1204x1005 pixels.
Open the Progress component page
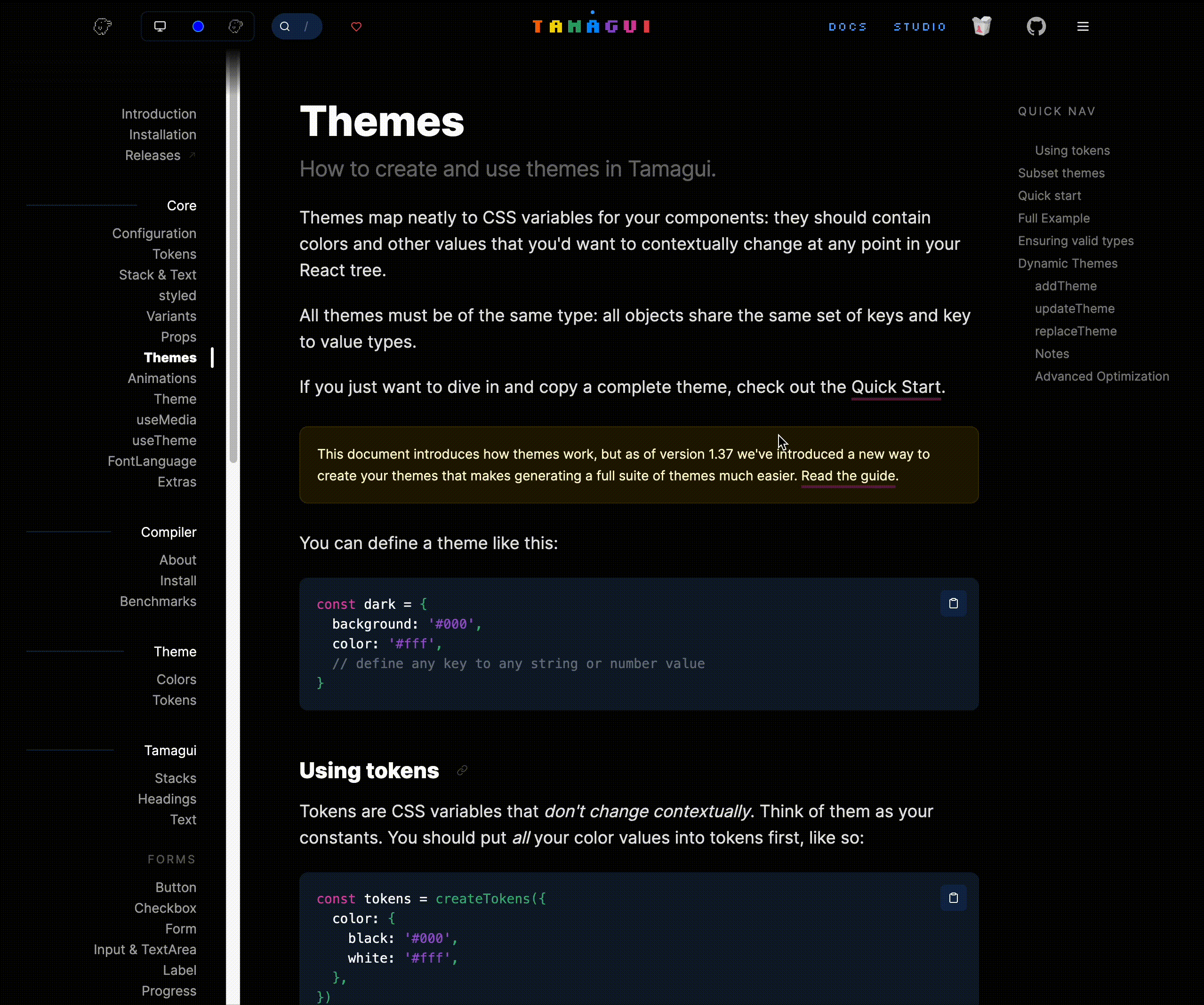(169, 991)
